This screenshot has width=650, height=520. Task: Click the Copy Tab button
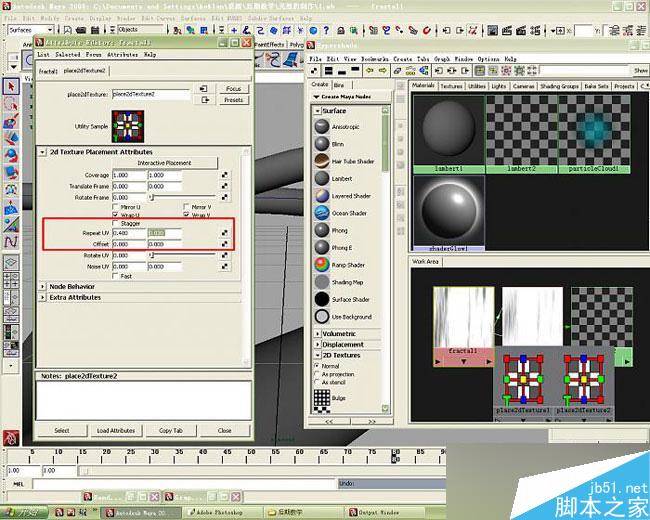pos(171,430)
